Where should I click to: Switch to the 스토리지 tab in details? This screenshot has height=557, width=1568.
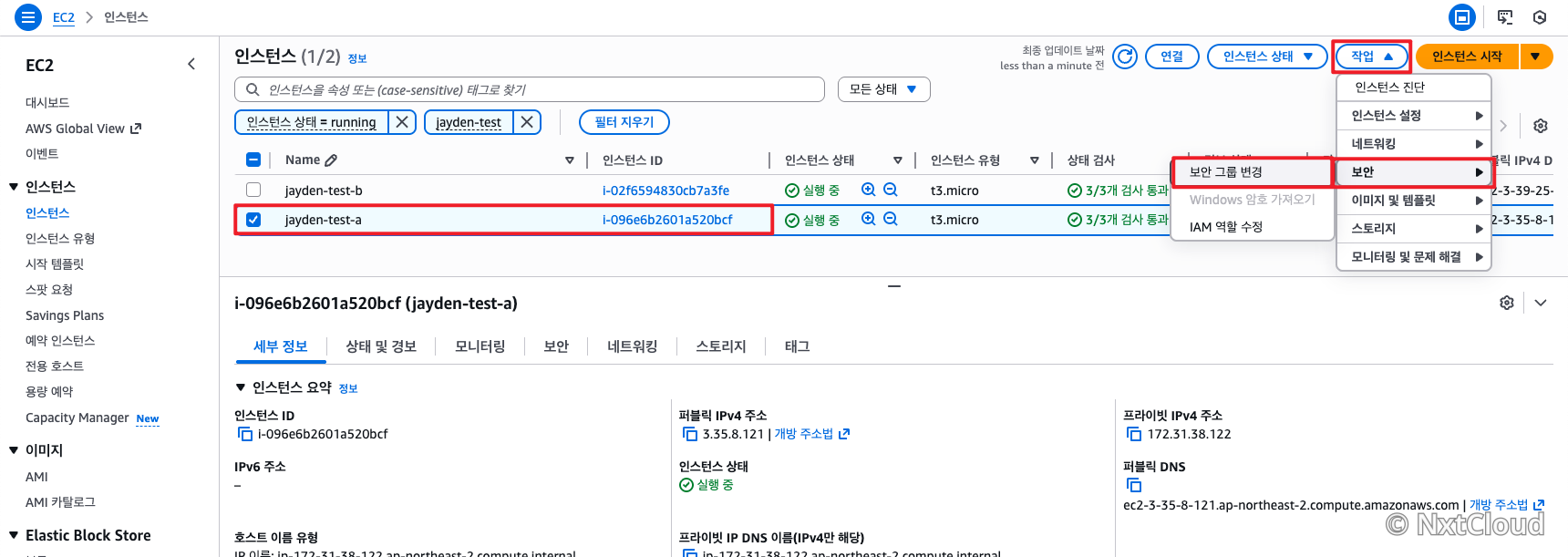[x=721, y=346]
